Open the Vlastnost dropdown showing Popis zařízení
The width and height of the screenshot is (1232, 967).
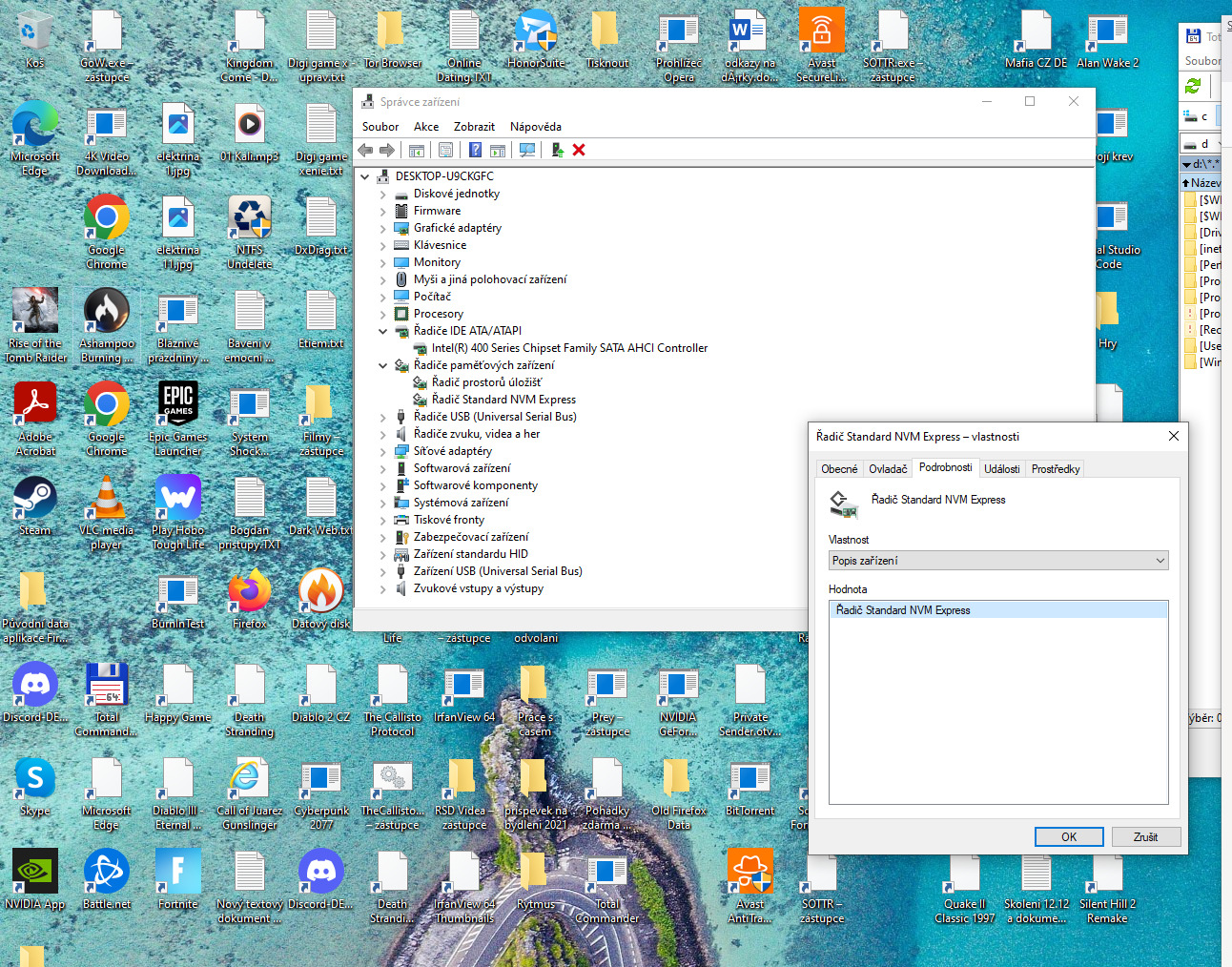(x=997, y=561)
